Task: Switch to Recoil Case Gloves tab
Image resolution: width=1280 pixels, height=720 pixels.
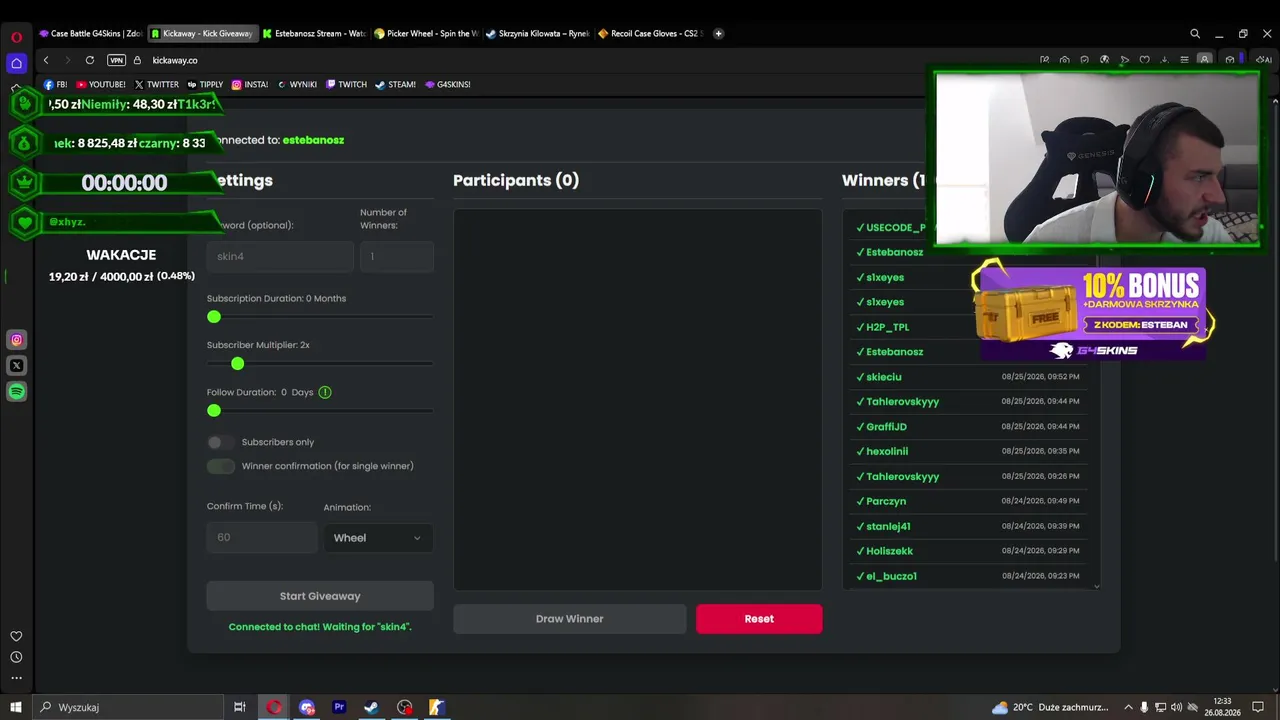Action: [x=650, y=33]
